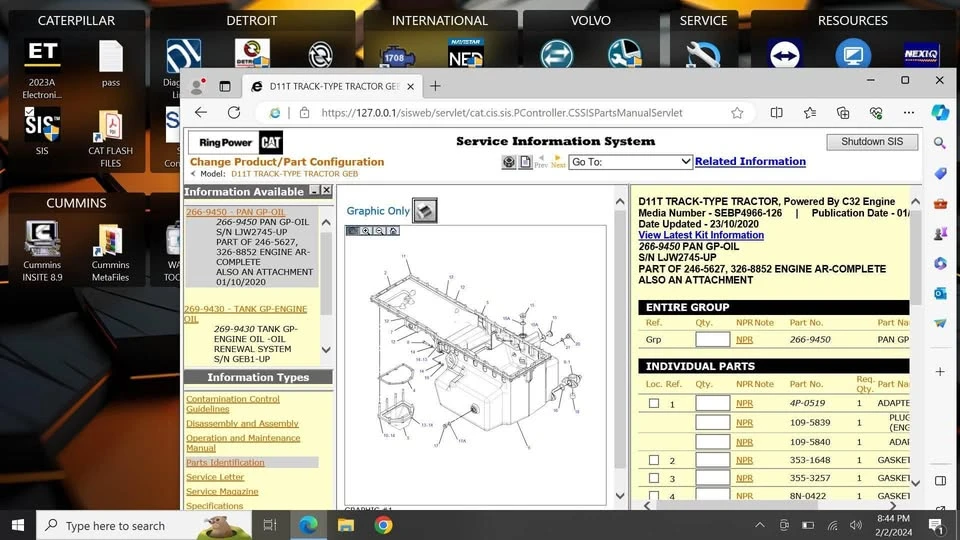Click the SIS home icon beside Go To
The height and width of the screenshot is (540, 960).
tap(509, 162)
